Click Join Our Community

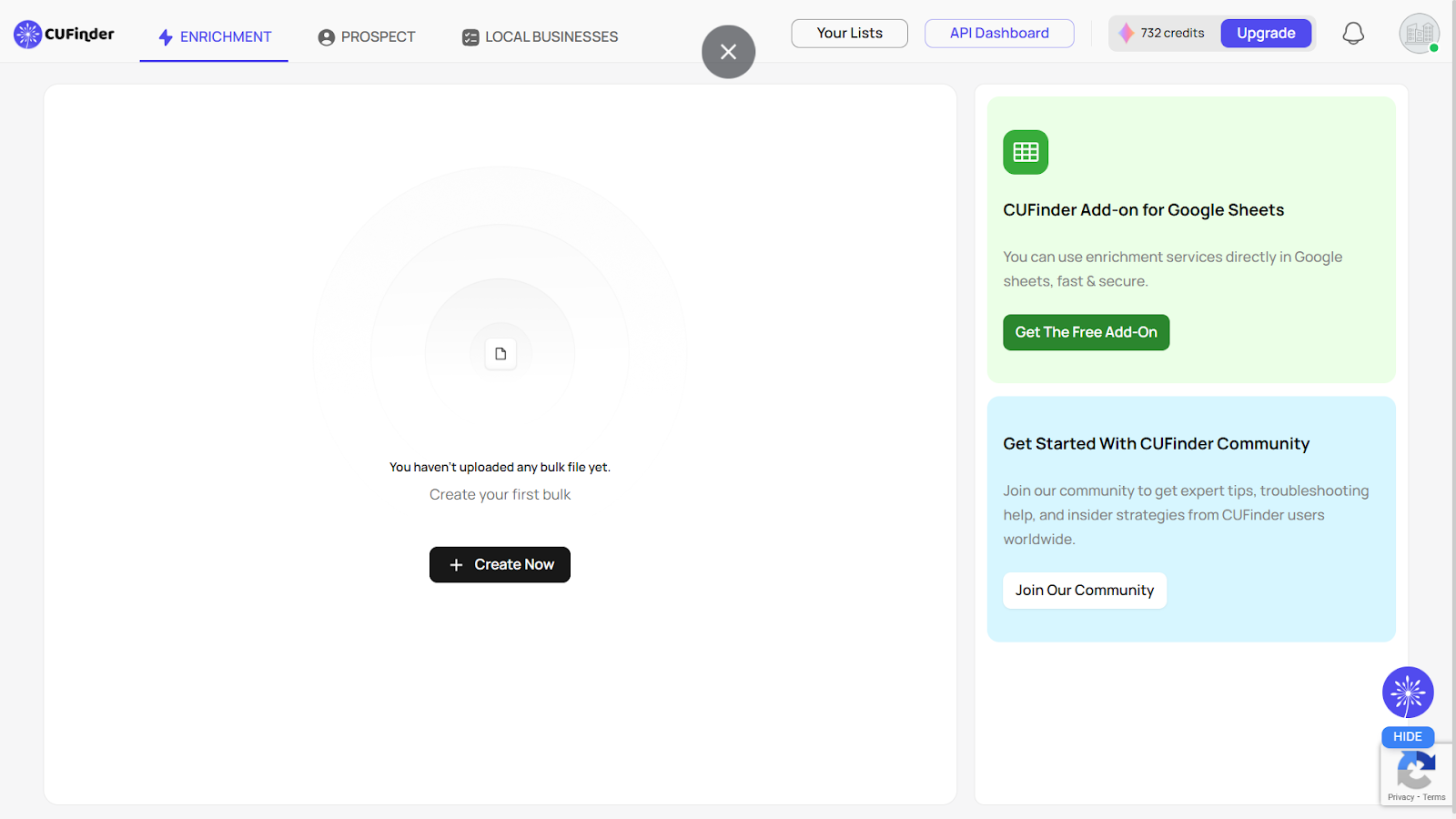tap(1085, 590)
